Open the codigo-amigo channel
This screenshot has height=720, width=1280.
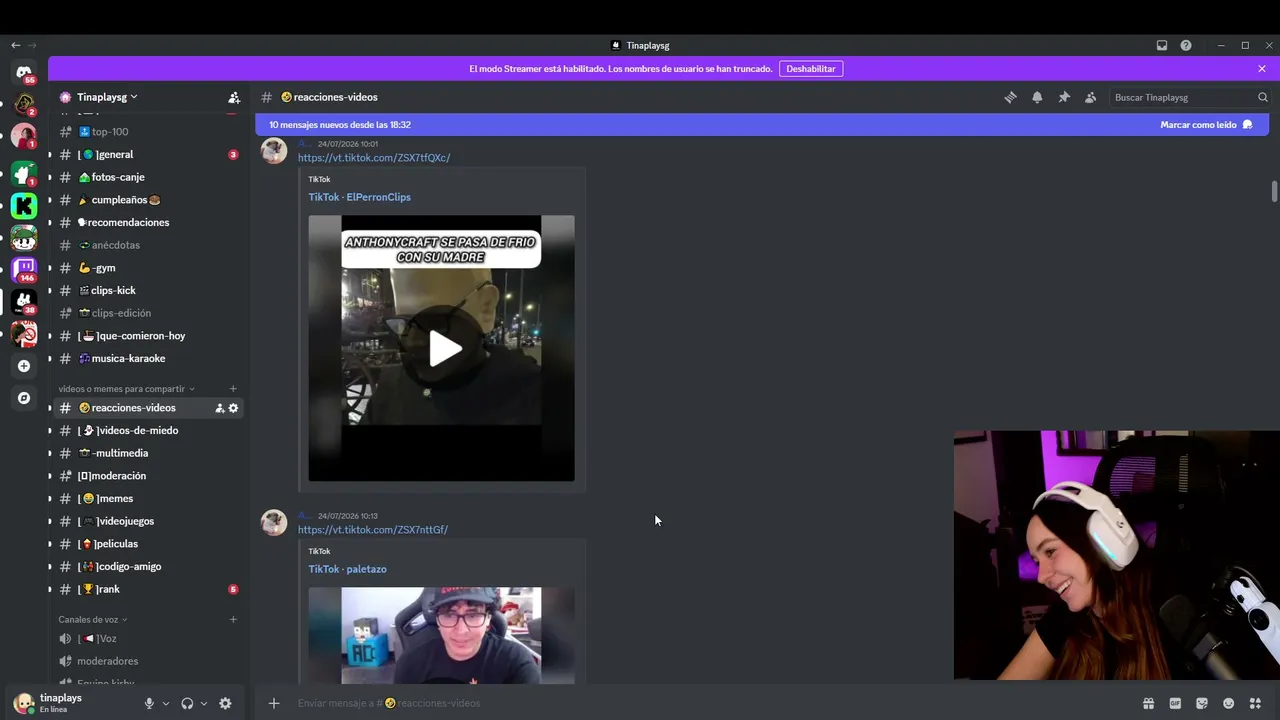click(148, 567)
